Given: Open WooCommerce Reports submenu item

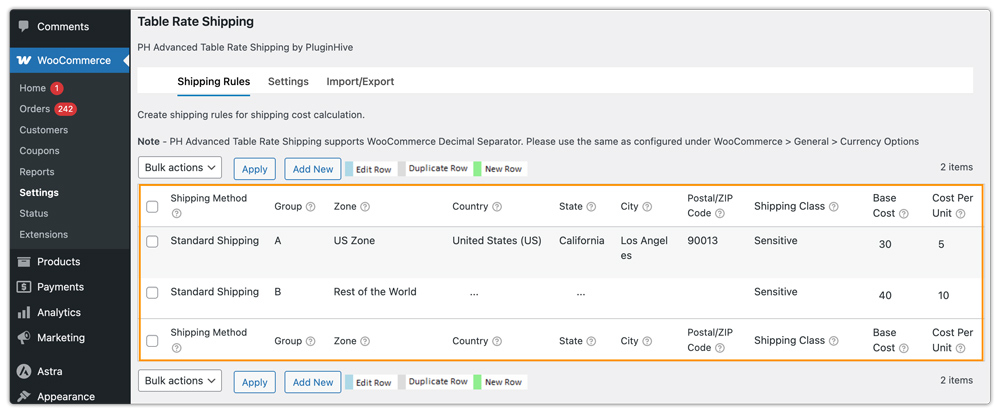Looking at the screenshot, I should coord(37,172).
